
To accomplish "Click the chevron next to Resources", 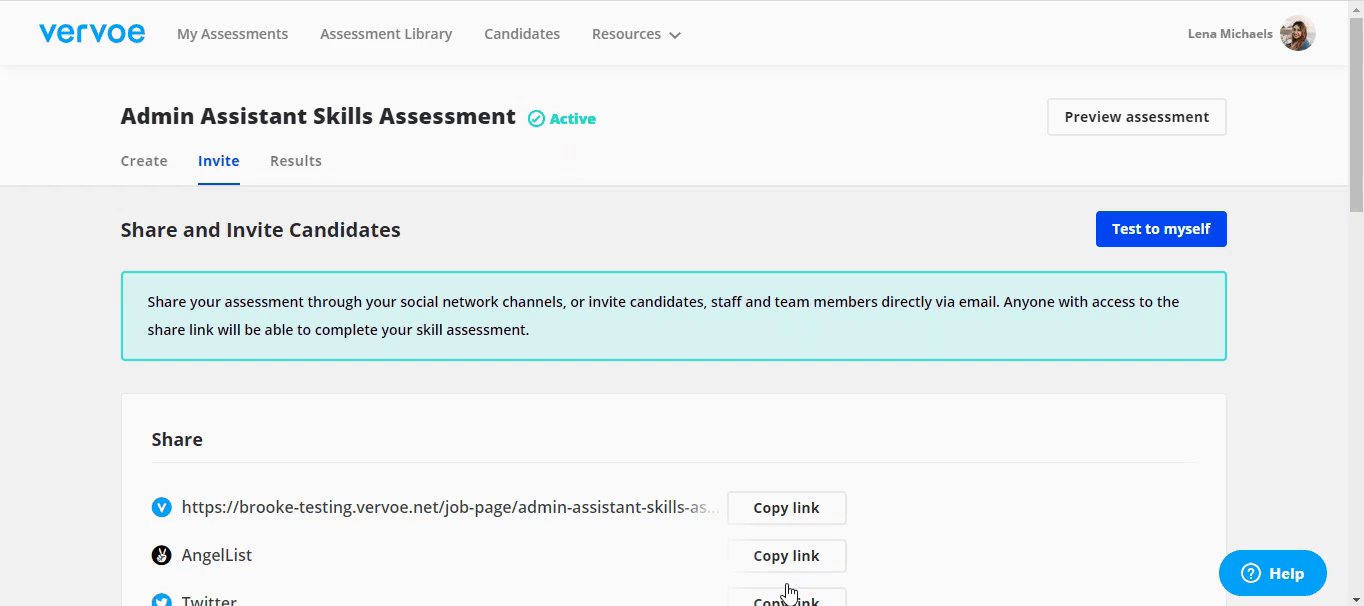I will tap(675, 35).
